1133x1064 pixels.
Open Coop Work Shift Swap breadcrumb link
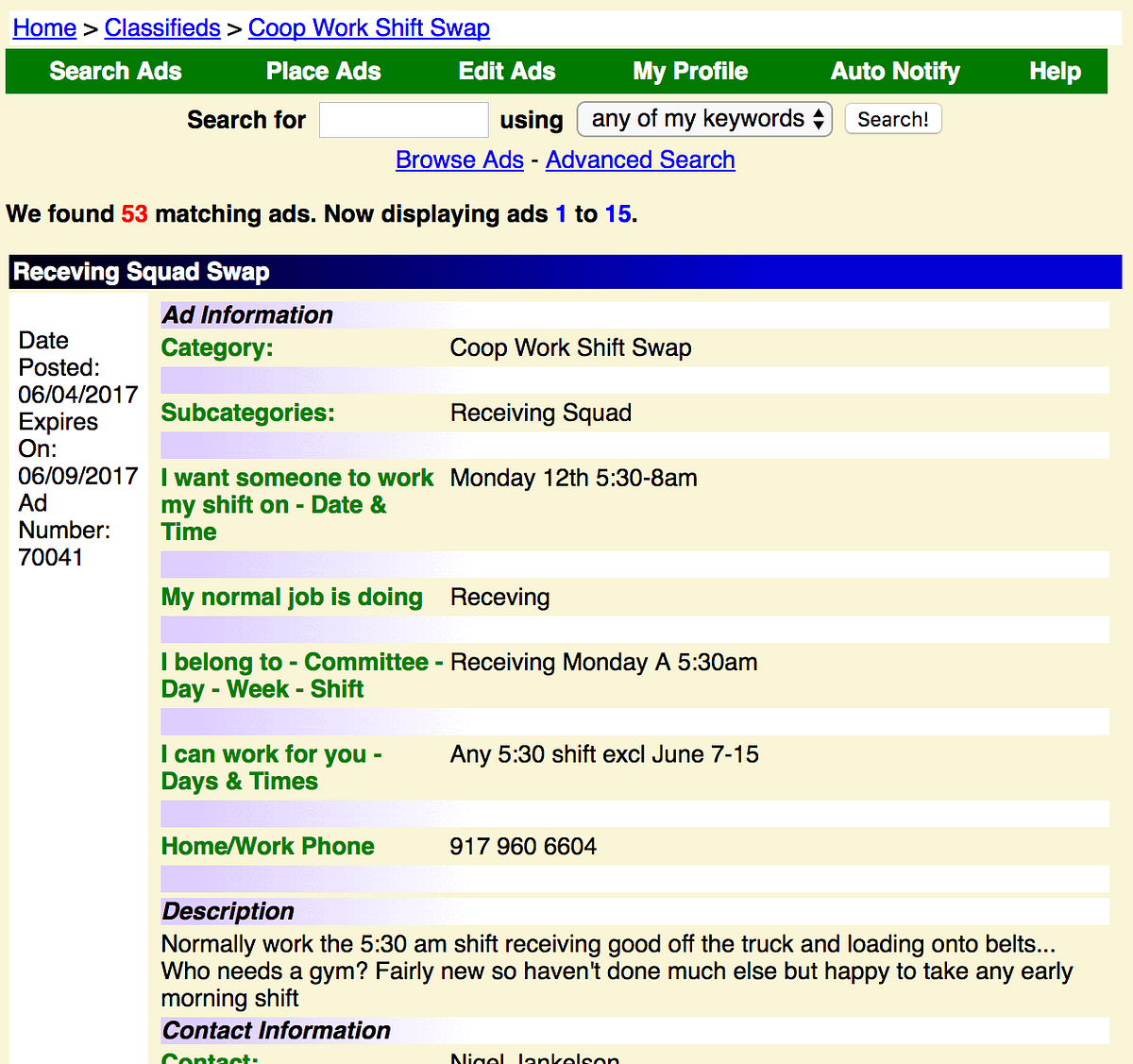coord(369,27)
